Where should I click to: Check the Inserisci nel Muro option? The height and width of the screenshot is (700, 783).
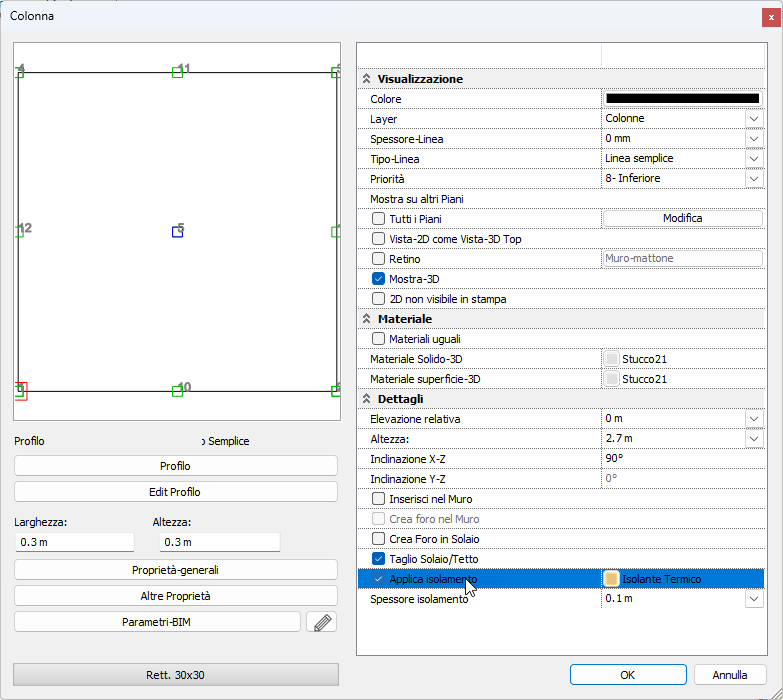(379, 499)
